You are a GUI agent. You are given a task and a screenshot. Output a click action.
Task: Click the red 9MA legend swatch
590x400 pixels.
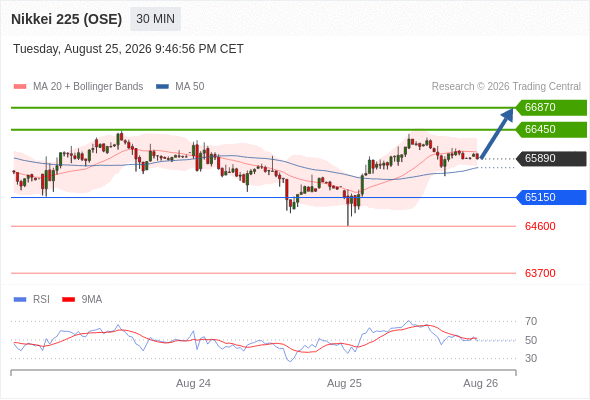coord(68,300)
